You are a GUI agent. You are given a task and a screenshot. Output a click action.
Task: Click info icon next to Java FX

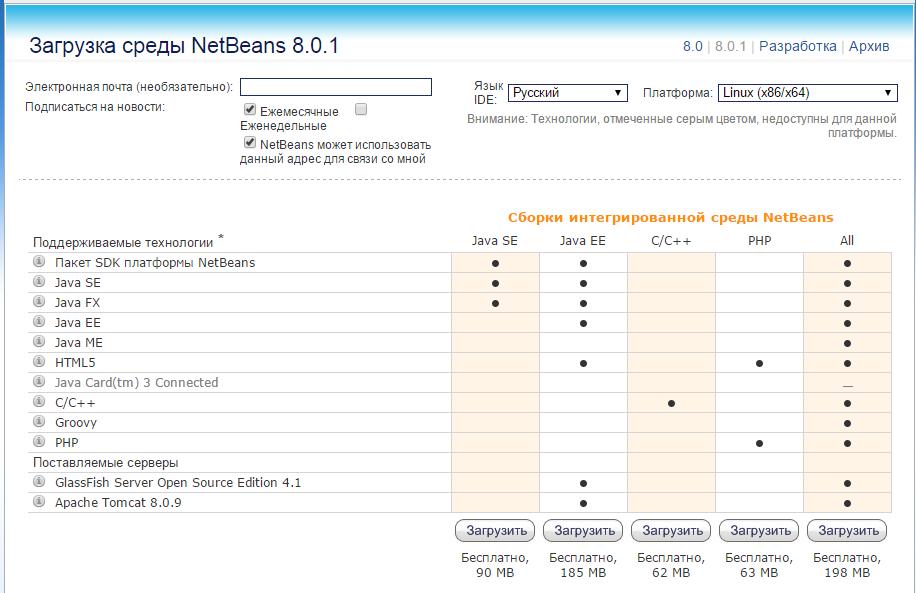point(39,301)
